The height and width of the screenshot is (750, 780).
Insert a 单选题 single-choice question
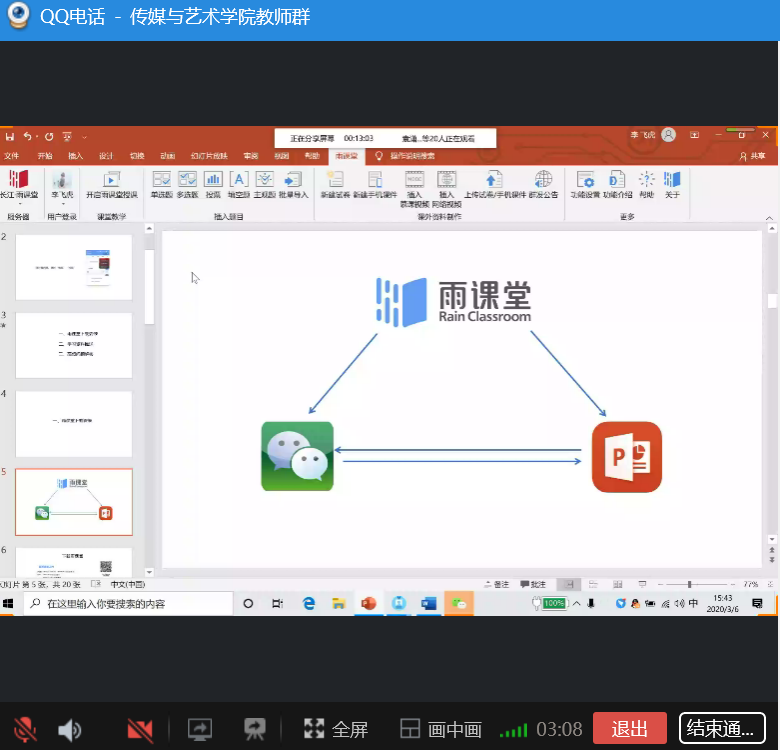coord(162,185)
